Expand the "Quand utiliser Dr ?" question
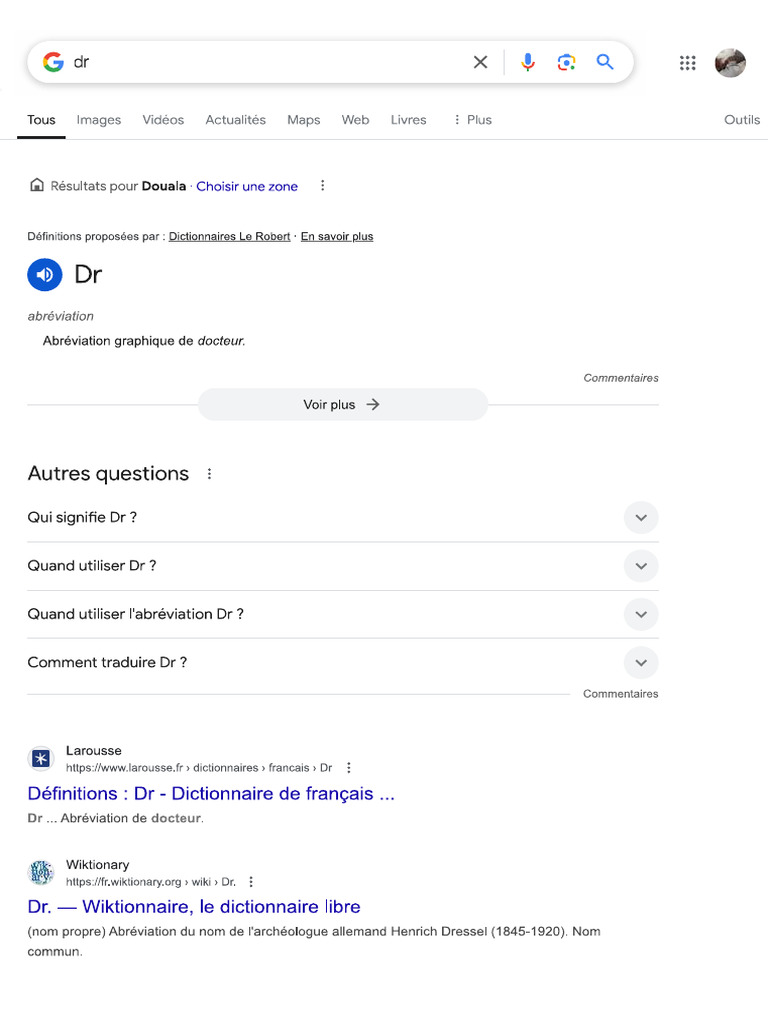The height and width of the screenshot is (1024, 768). [641, 566]
